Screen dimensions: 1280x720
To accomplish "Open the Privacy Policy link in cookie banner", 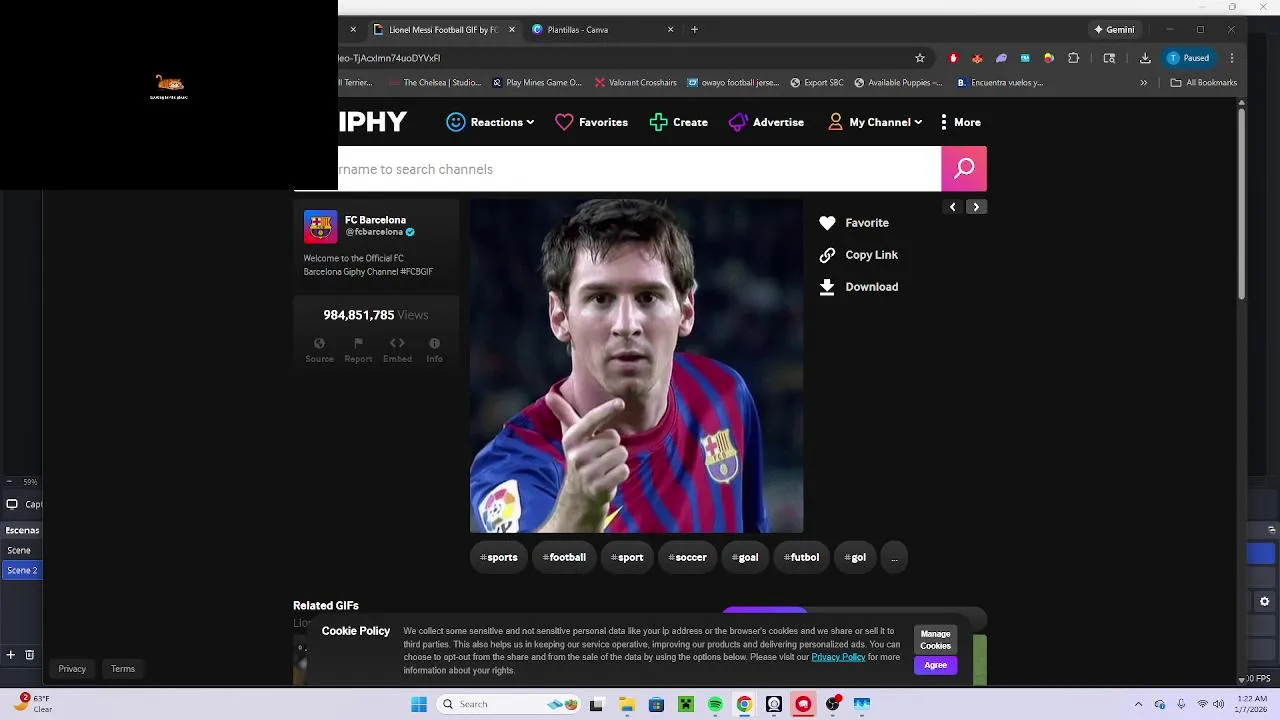I will (838, 657).
